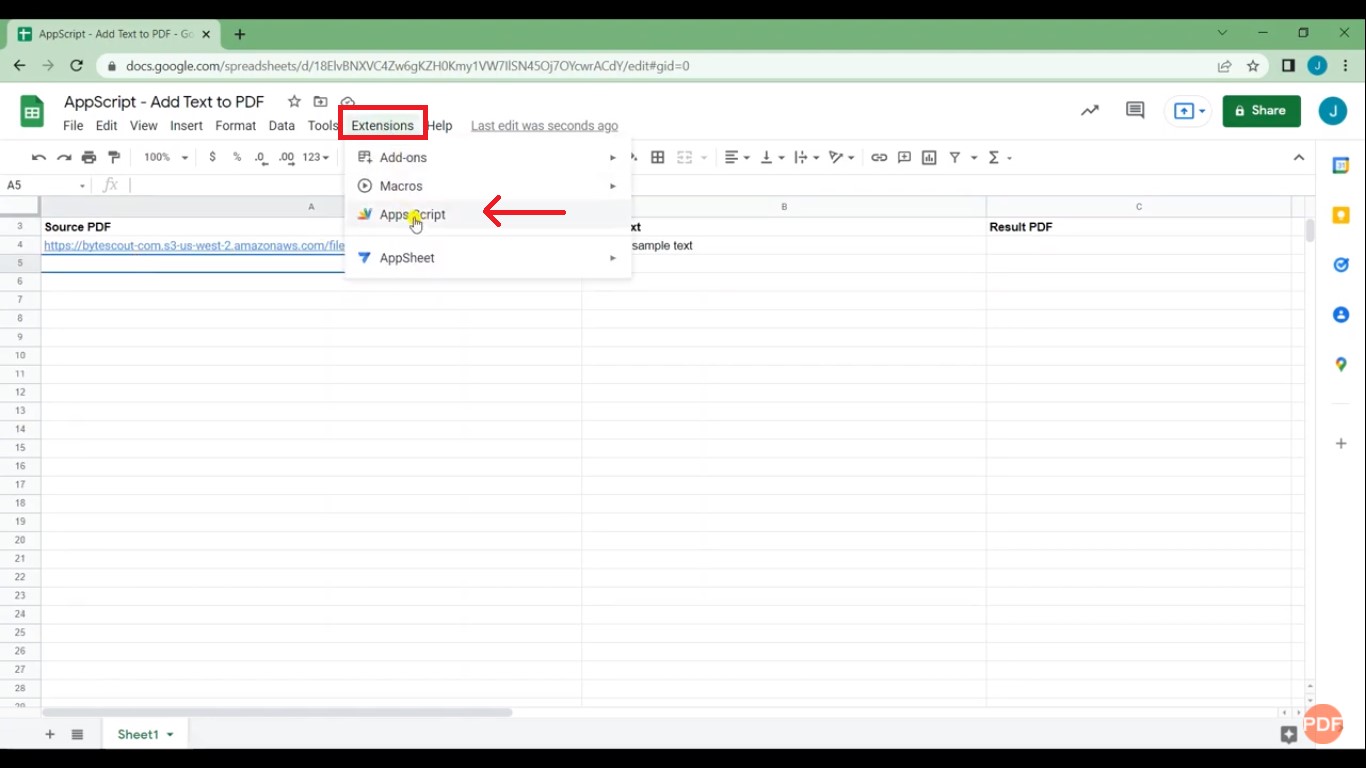The height and width of the screenshot is (768, 1366).
Task: Open the 123 more formats dropdown
Action: [316, 157]
